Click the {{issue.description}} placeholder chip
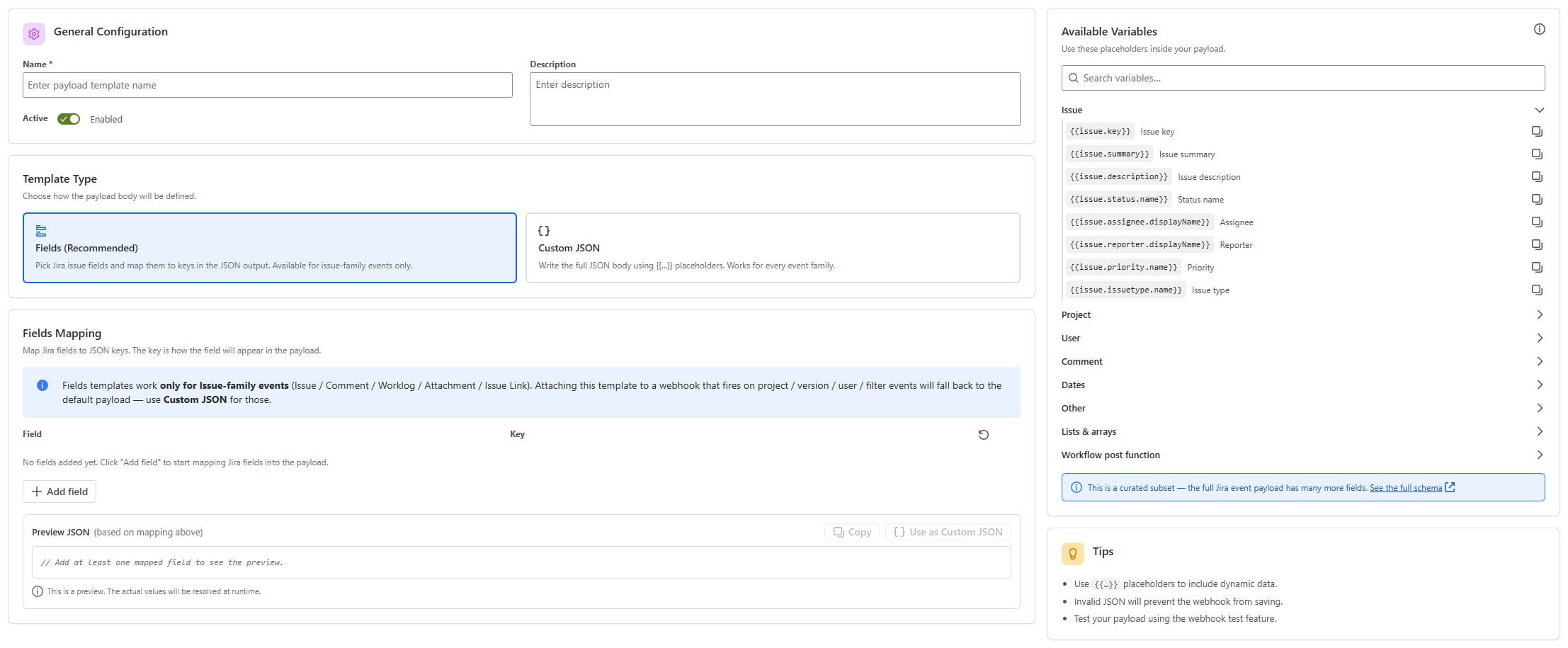This screenshot has width=1568, height=648. click(1119, 177)
